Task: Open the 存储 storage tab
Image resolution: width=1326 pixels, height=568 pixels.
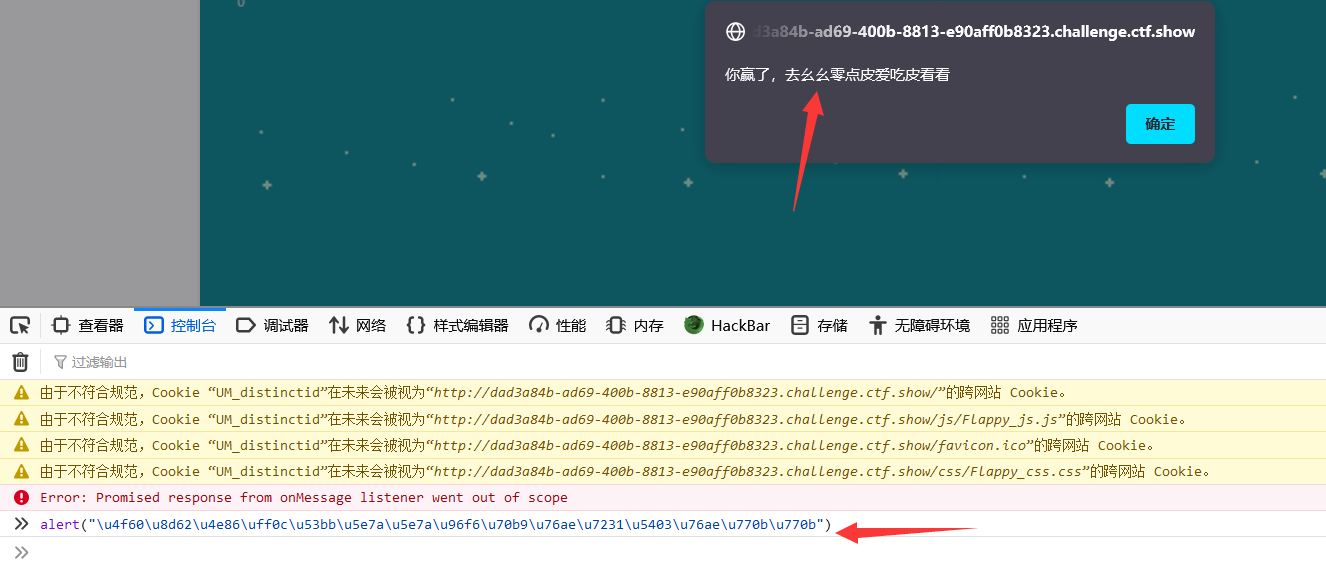Action: tap(819, 325)
